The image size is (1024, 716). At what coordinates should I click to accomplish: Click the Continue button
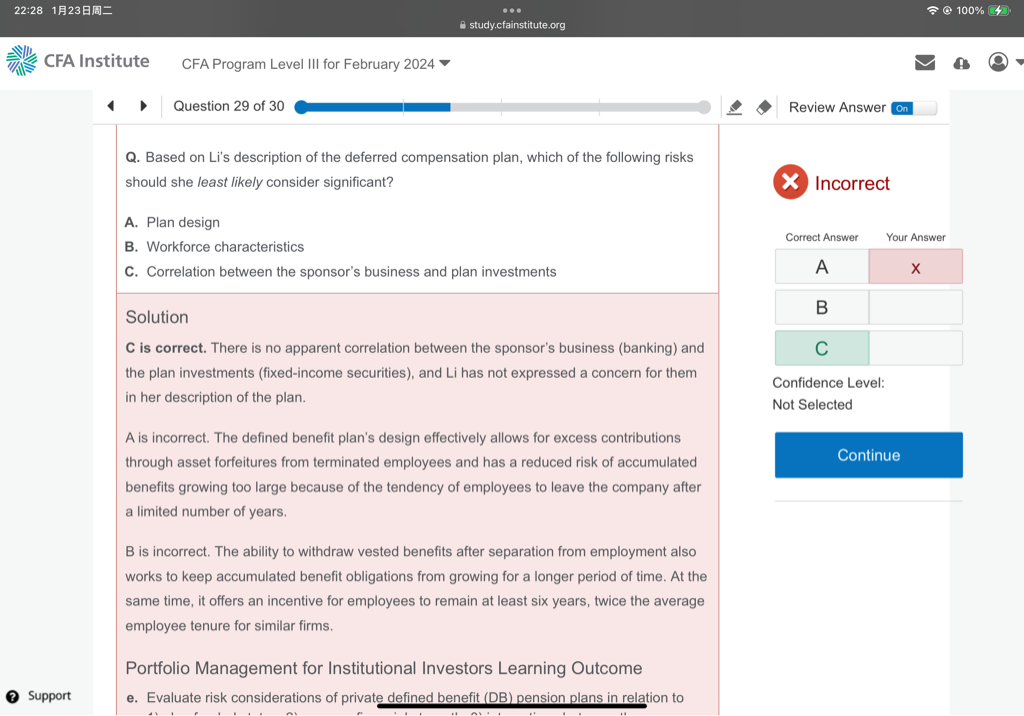[x=868, y=455]
